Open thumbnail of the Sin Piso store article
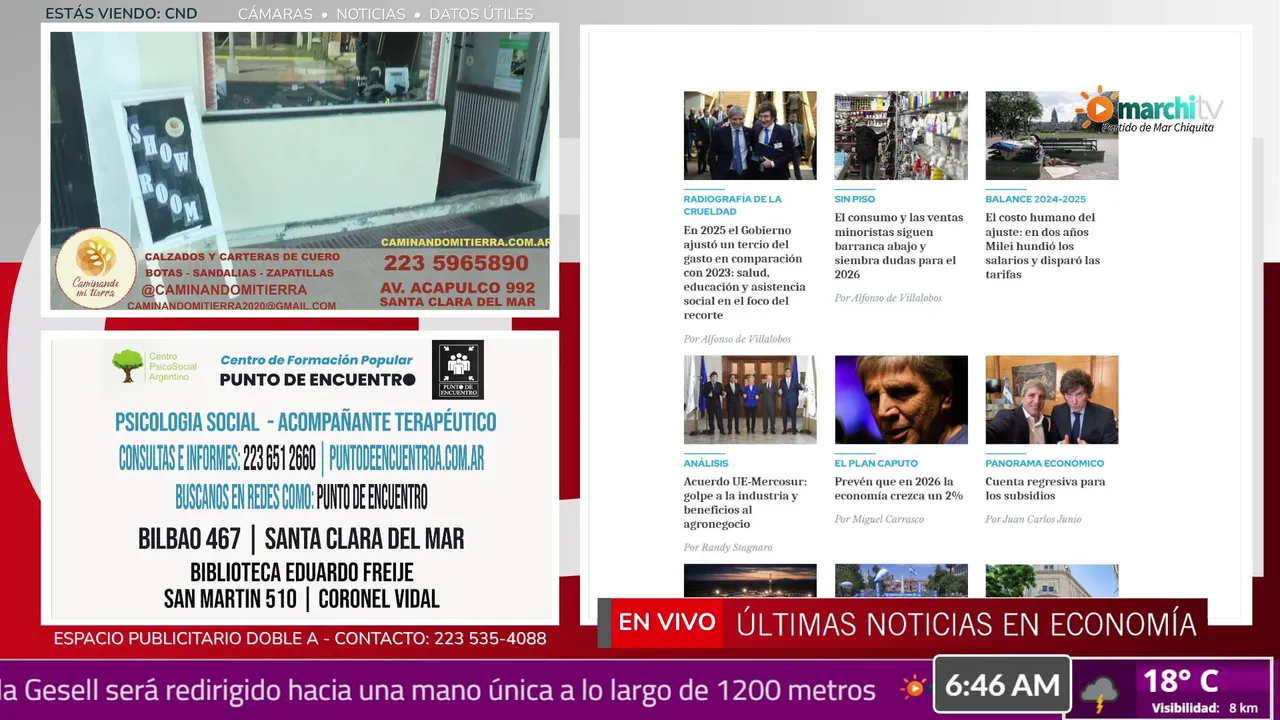1280x720 pixels. 901,135
